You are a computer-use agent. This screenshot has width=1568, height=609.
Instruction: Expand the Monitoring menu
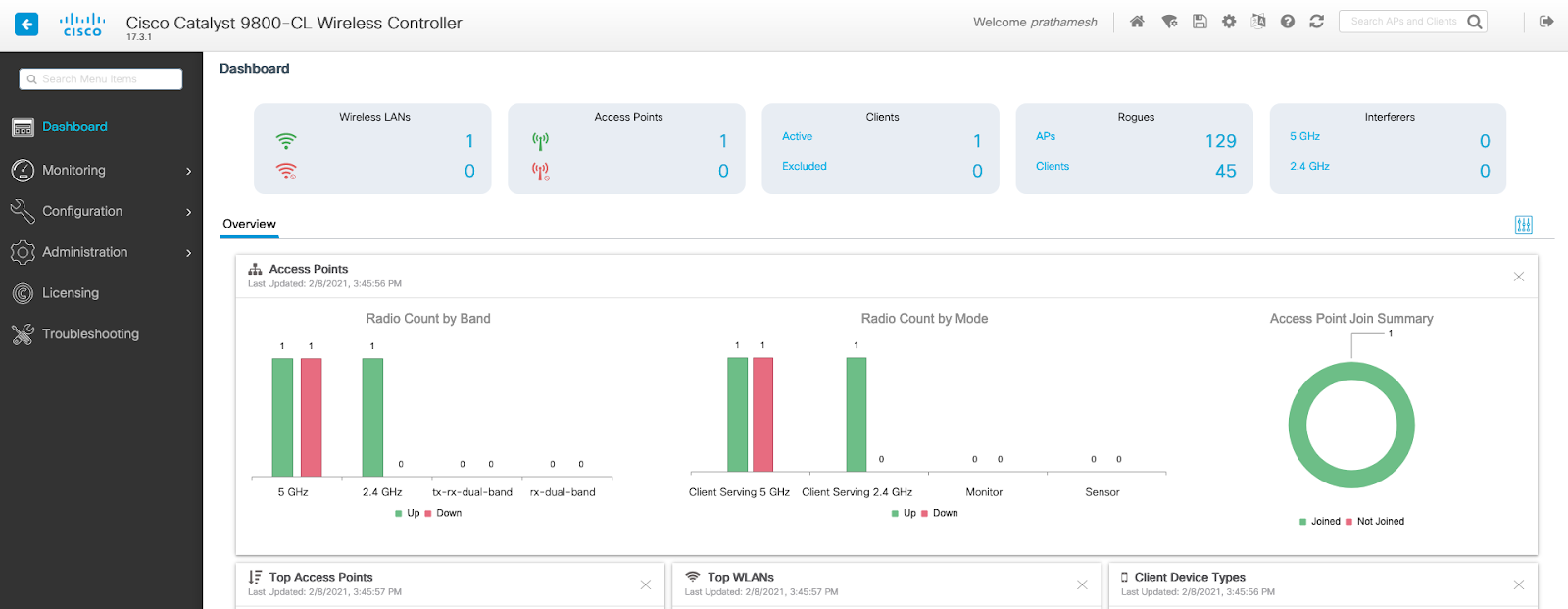click(x=101, y=171)
